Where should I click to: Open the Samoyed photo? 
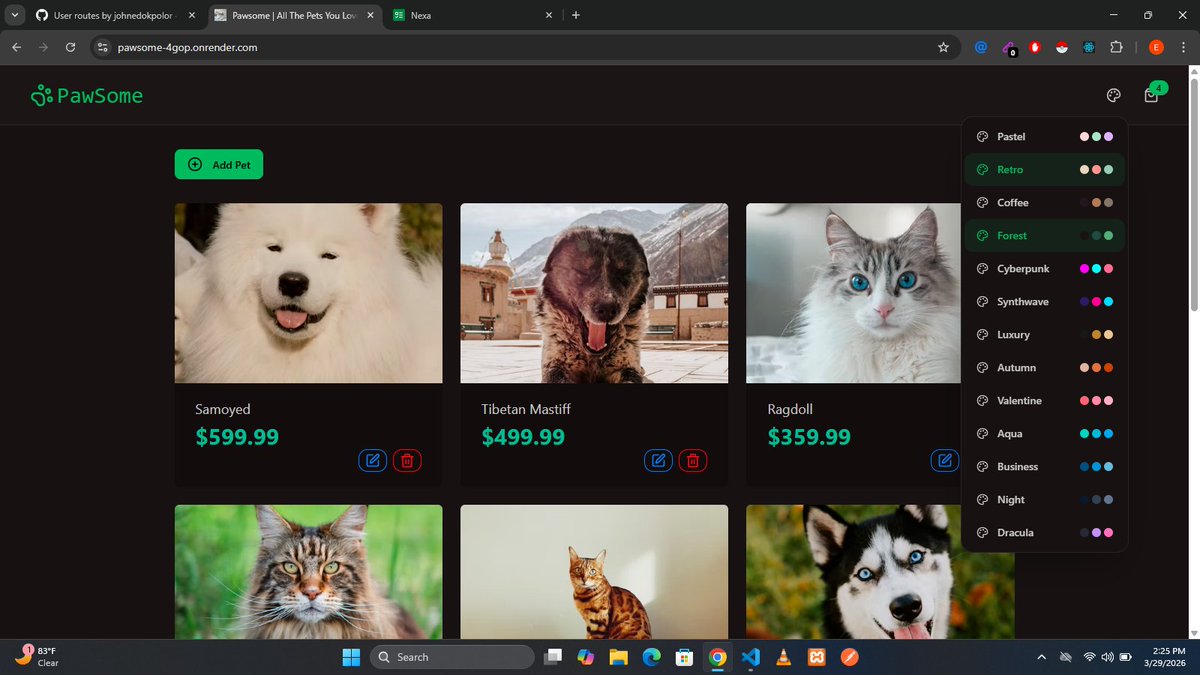tap(308, 293)
